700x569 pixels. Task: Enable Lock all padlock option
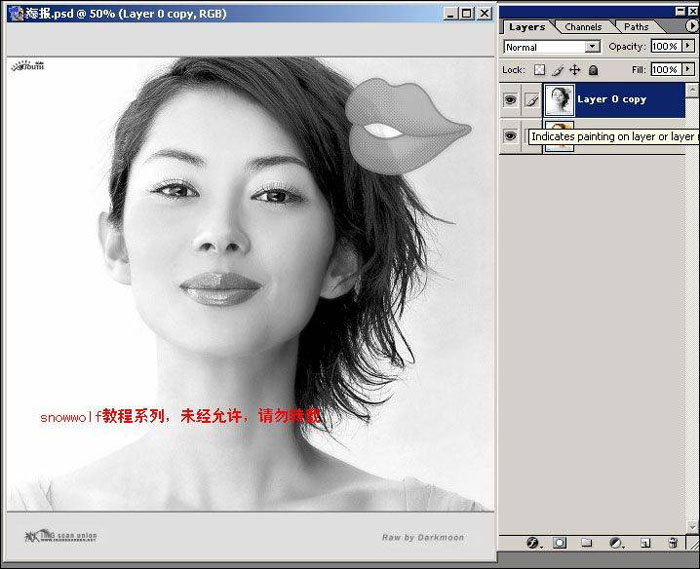[x=593, y=70]
